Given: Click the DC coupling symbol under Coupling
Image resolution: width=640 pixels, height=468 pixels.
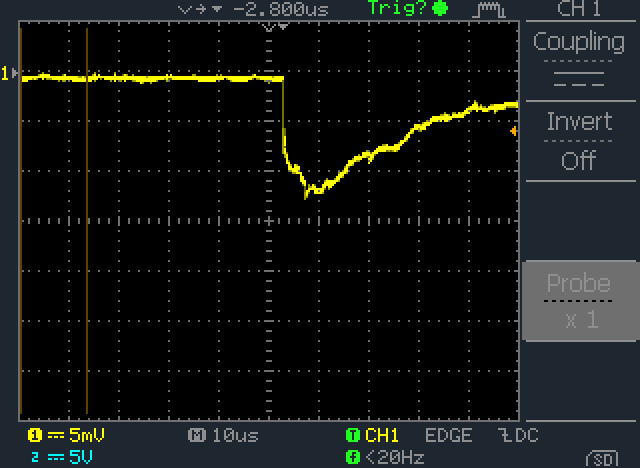Looking at the screenshot, I should coord(579,79).
